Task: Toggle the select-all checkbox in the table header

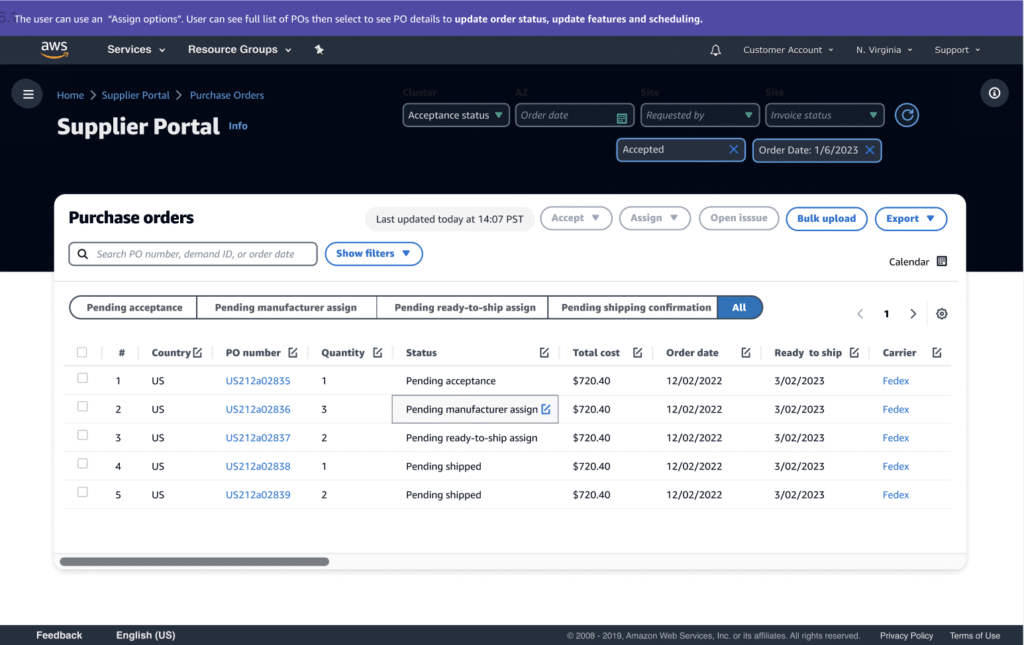Action: coord(82,352)
